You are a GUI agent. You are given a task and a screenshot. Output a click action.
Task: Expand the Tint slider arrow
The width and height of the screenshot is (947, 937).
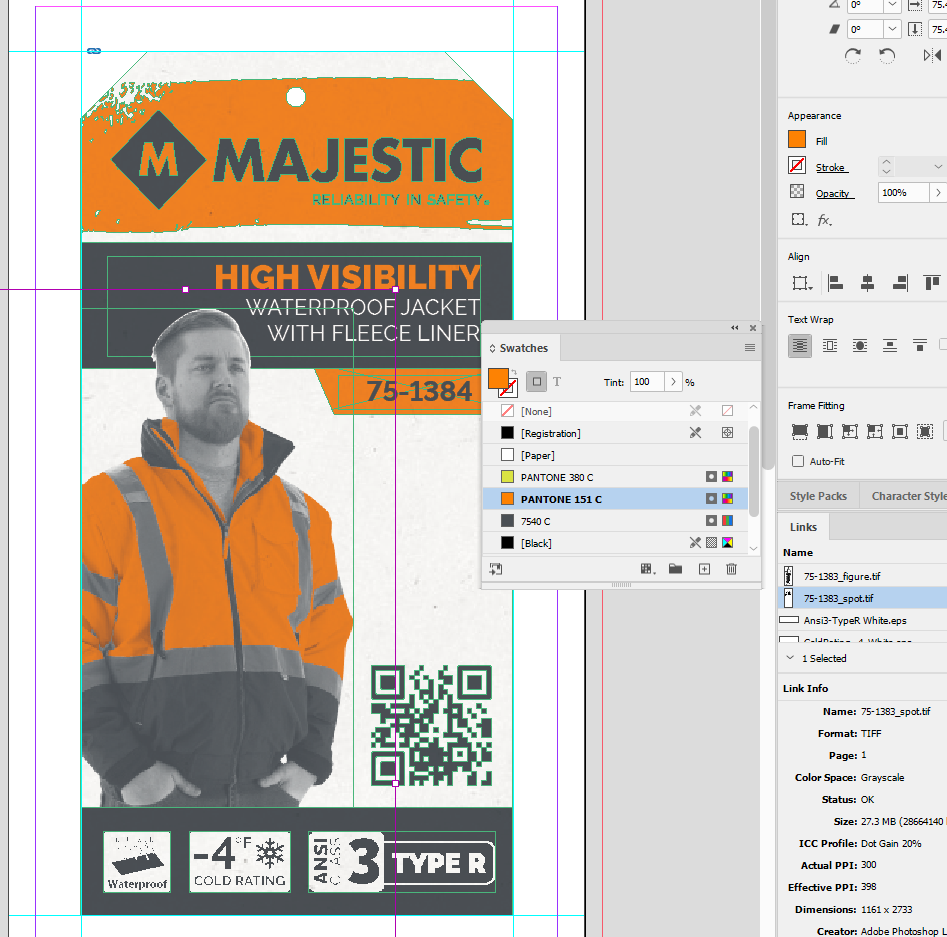click(x=673, y=382)
